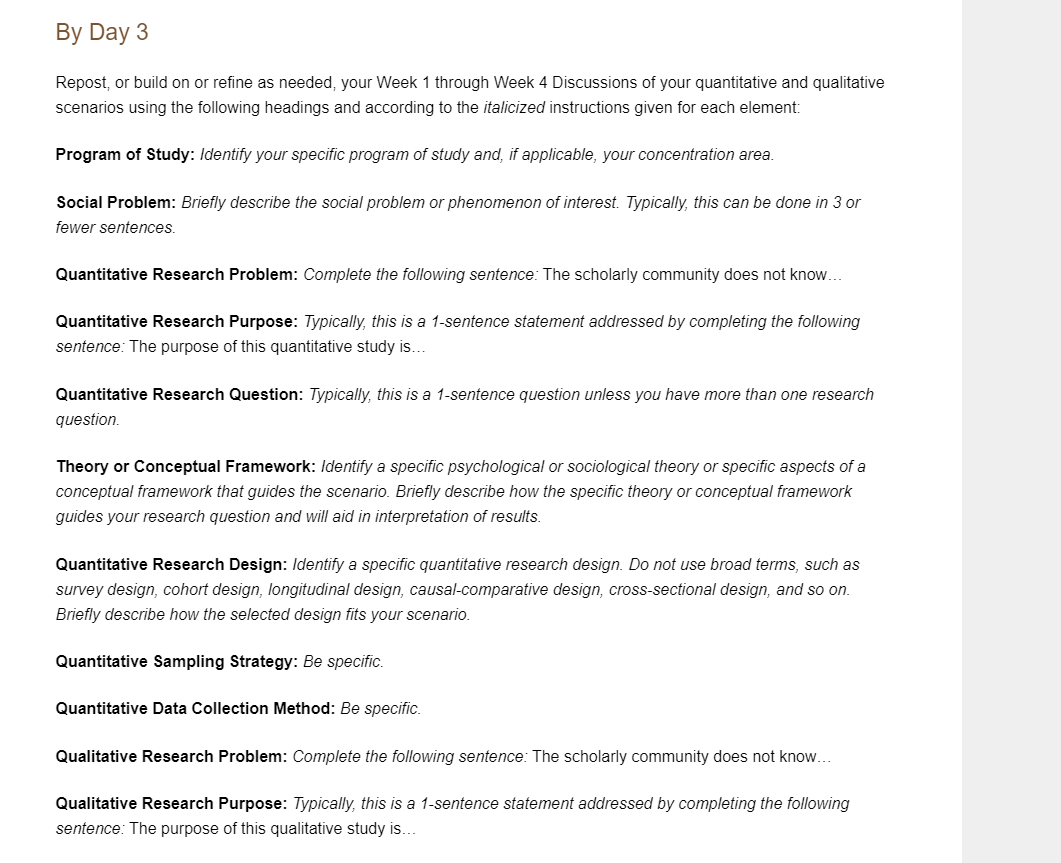Click the Quantitative Sampling Strategy label

click(177, 661)
